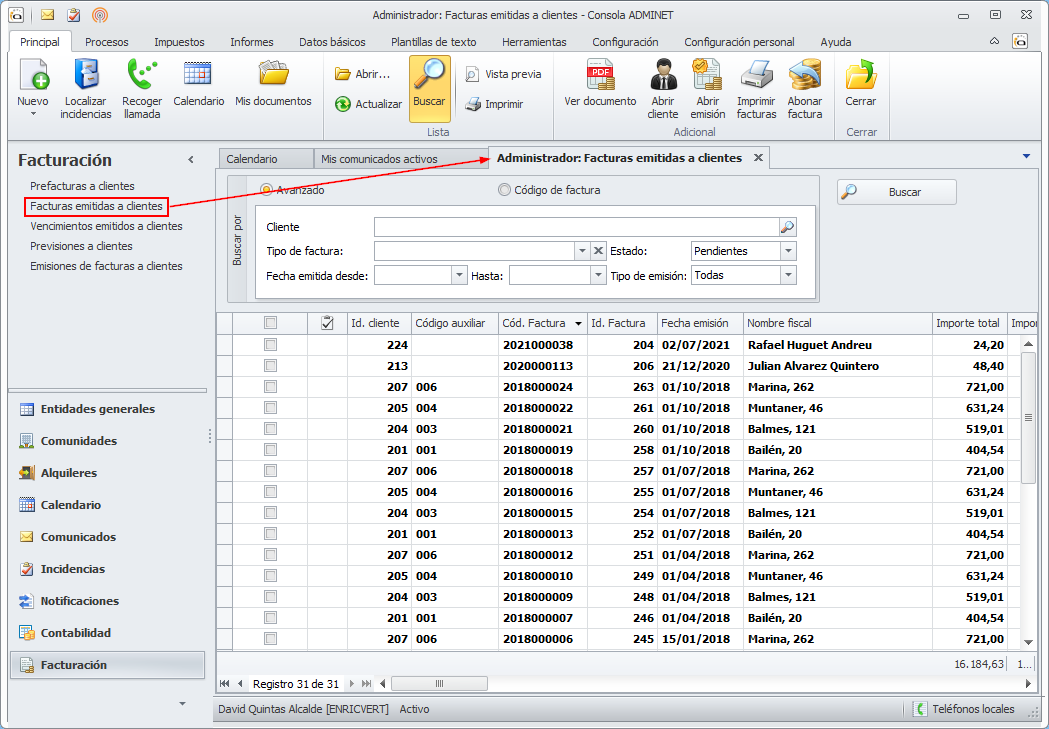The width and height of the screenshot is (1049, 729).
Task: Open the Calendario ribbon icon
Action: tap(198, 74)
